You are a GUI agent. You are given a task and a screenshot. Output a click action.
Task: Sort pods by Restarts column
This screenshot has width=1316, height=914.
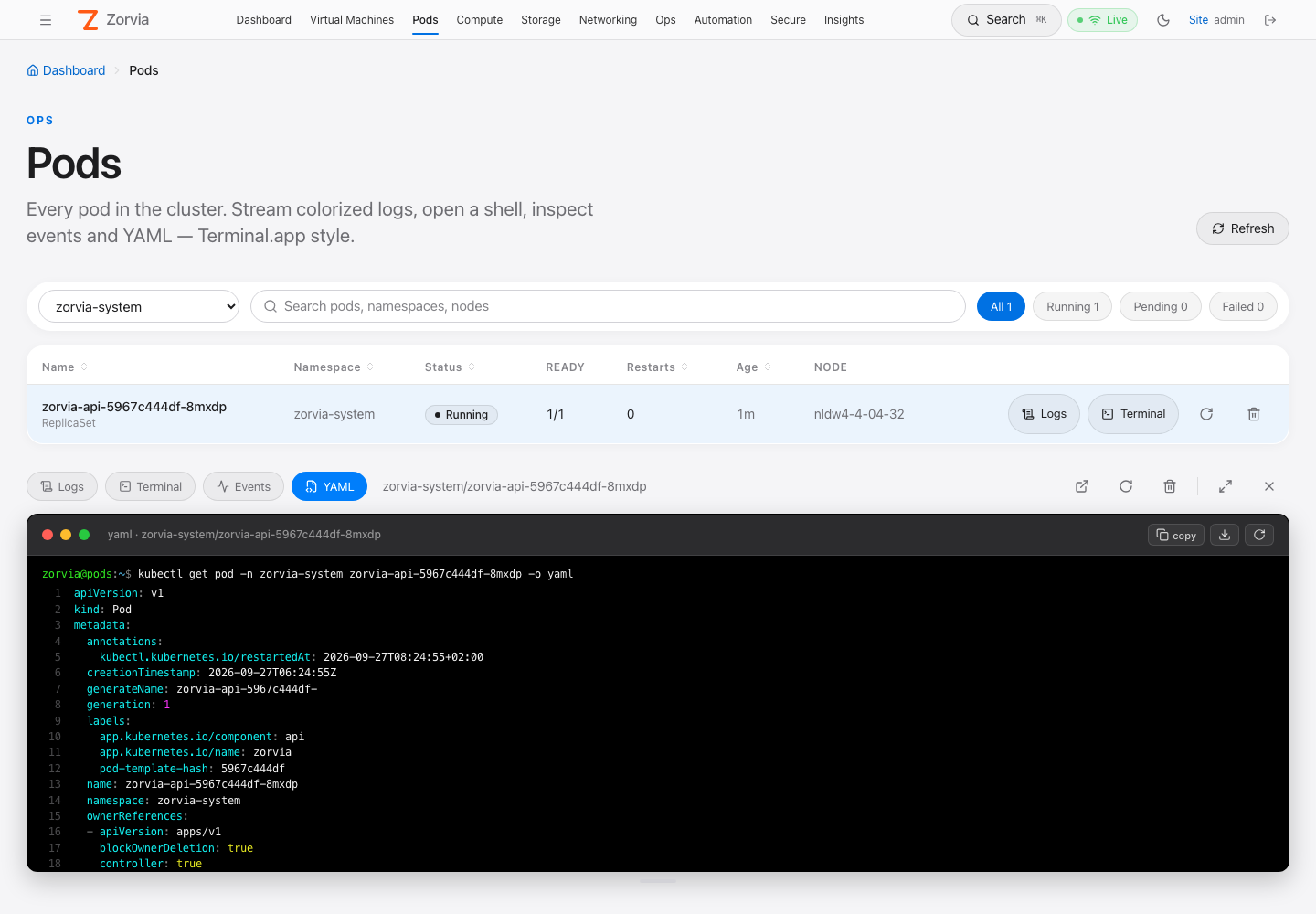pos(657,367)
